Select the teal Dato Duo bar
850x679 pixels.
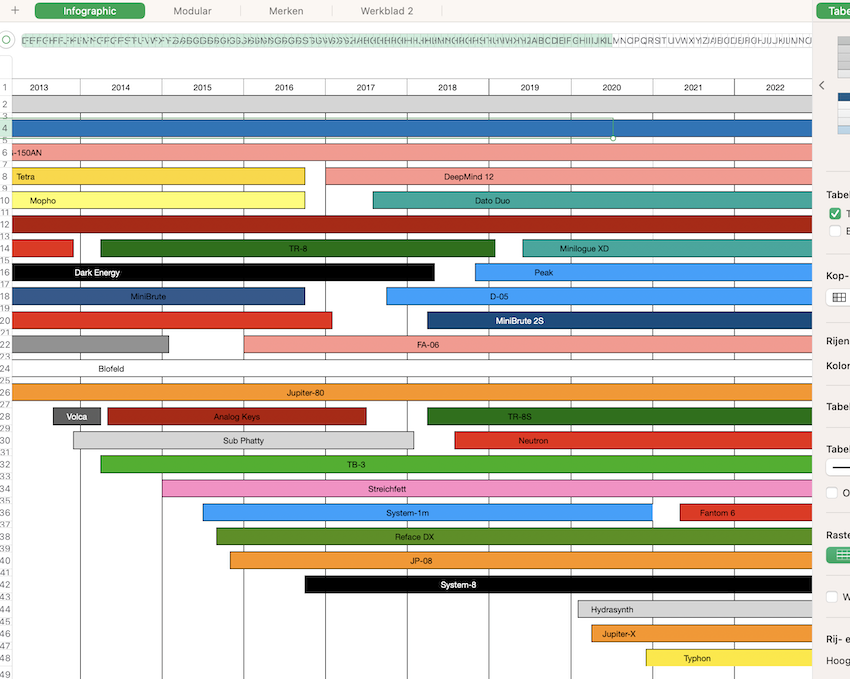[593, 201]
